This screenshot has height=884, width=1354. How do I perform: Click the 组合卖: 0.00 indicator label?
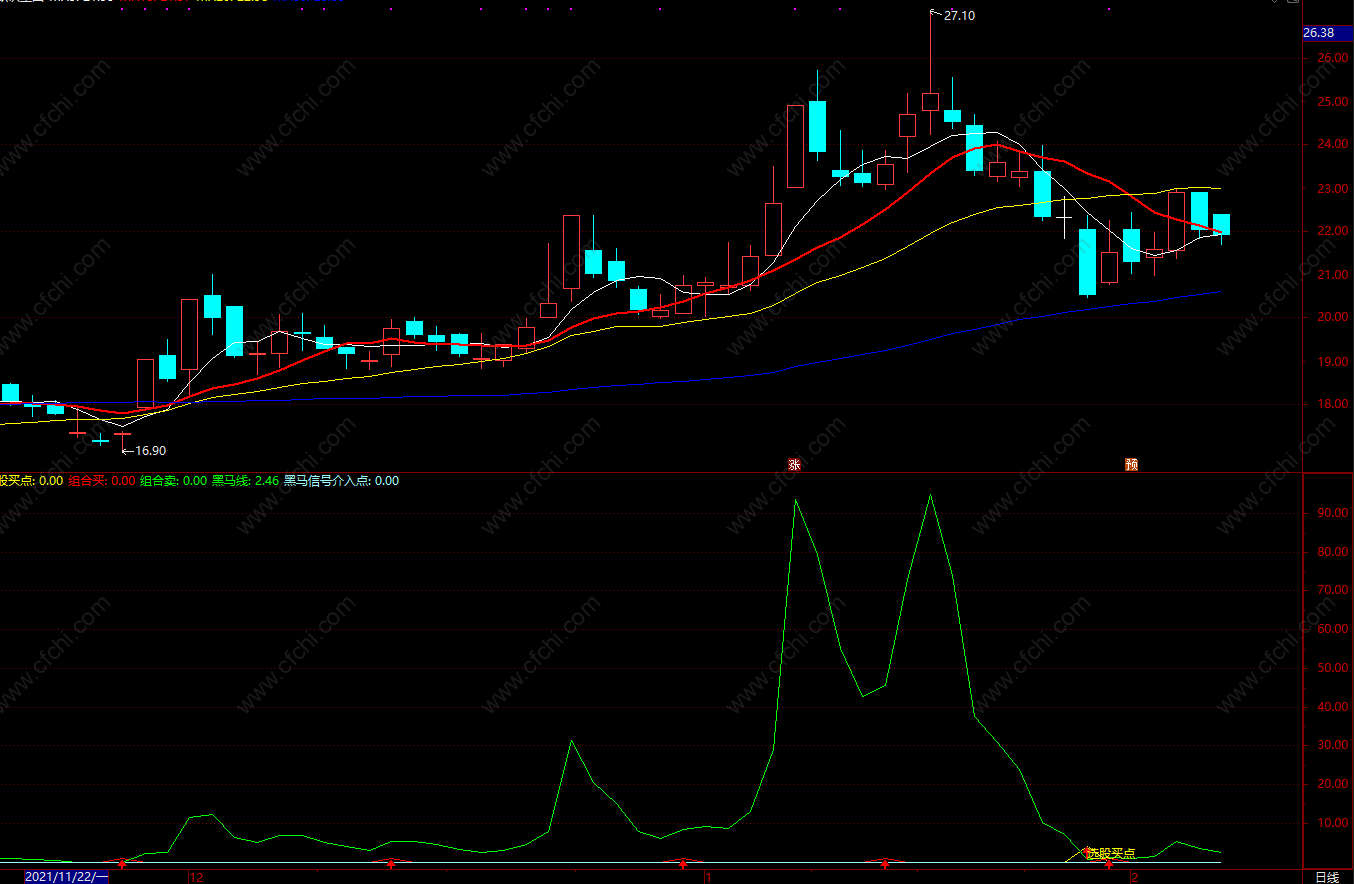pos(173,480)
